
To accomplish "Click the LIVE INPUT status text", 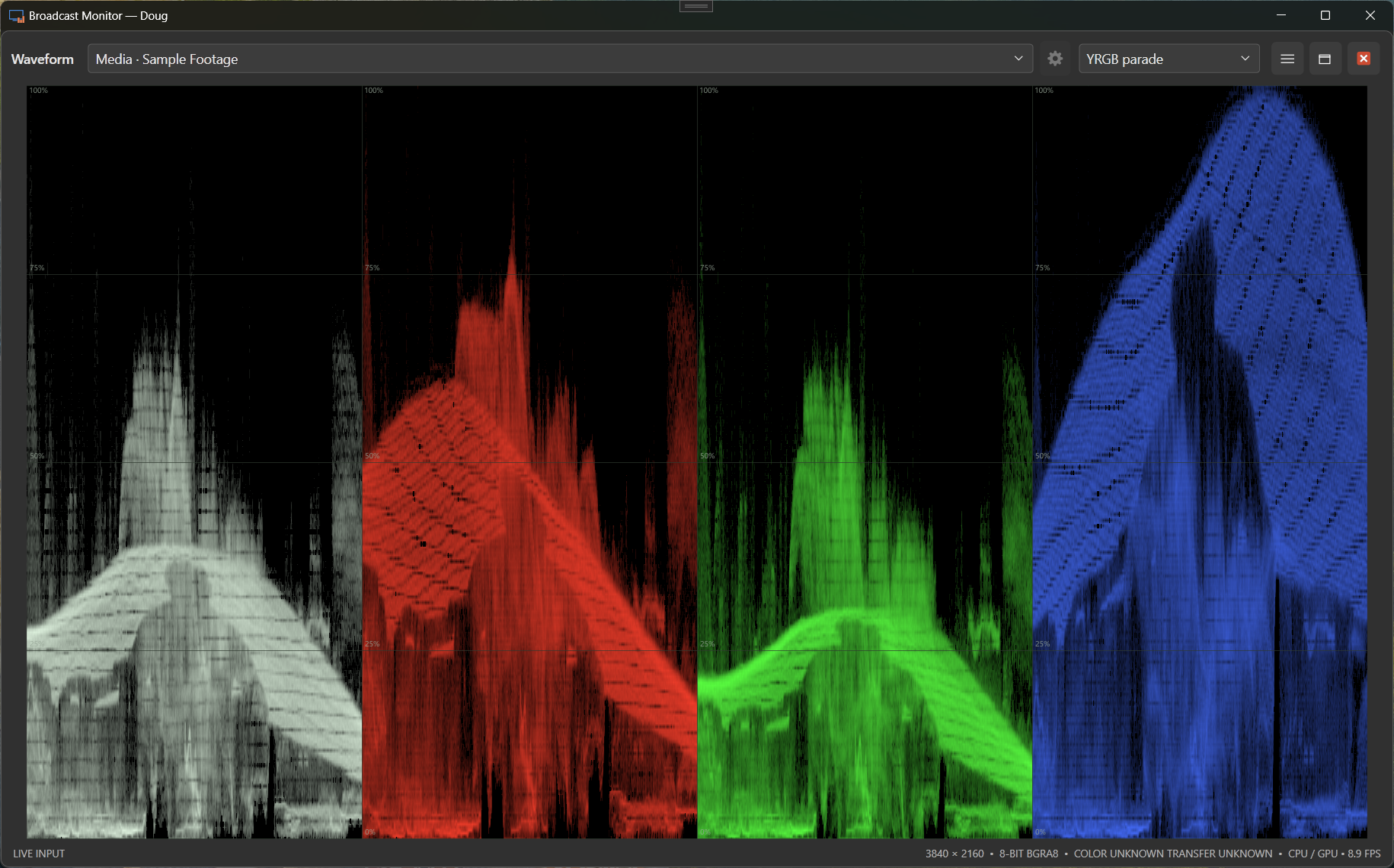I will [x=39, y=854].
